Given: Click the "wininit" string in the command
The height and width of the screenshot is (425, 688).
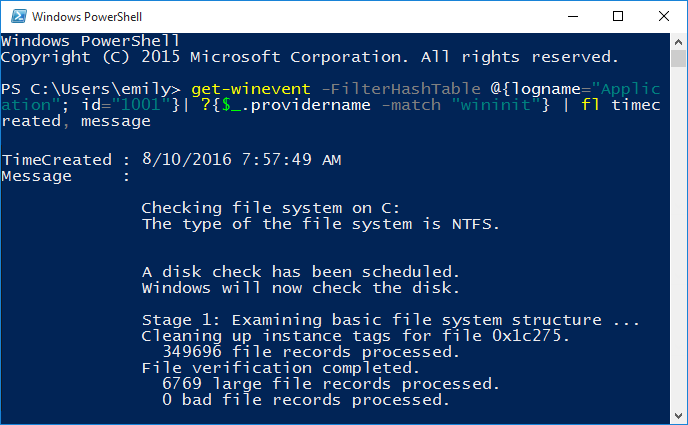Looking at the screenshot, I should coord(498,105).
